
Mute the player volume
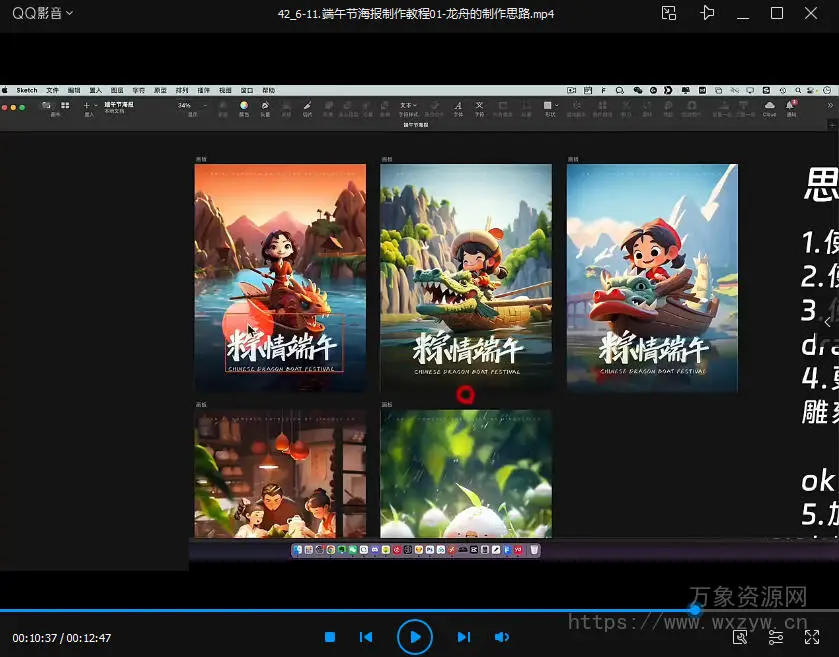click(502, 637)
